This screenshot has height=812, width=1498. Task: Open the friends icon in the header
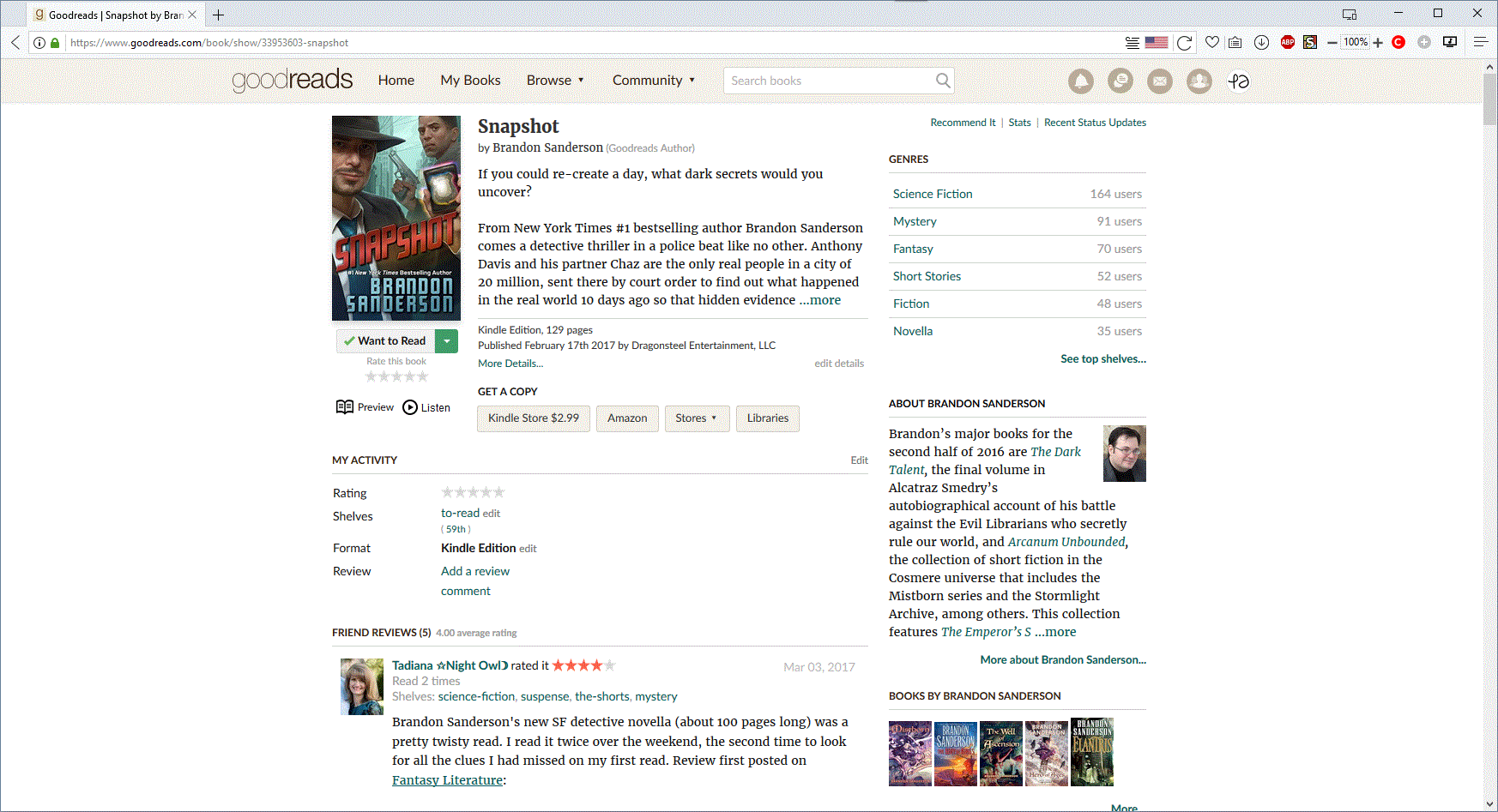[x=1199, y=81]
